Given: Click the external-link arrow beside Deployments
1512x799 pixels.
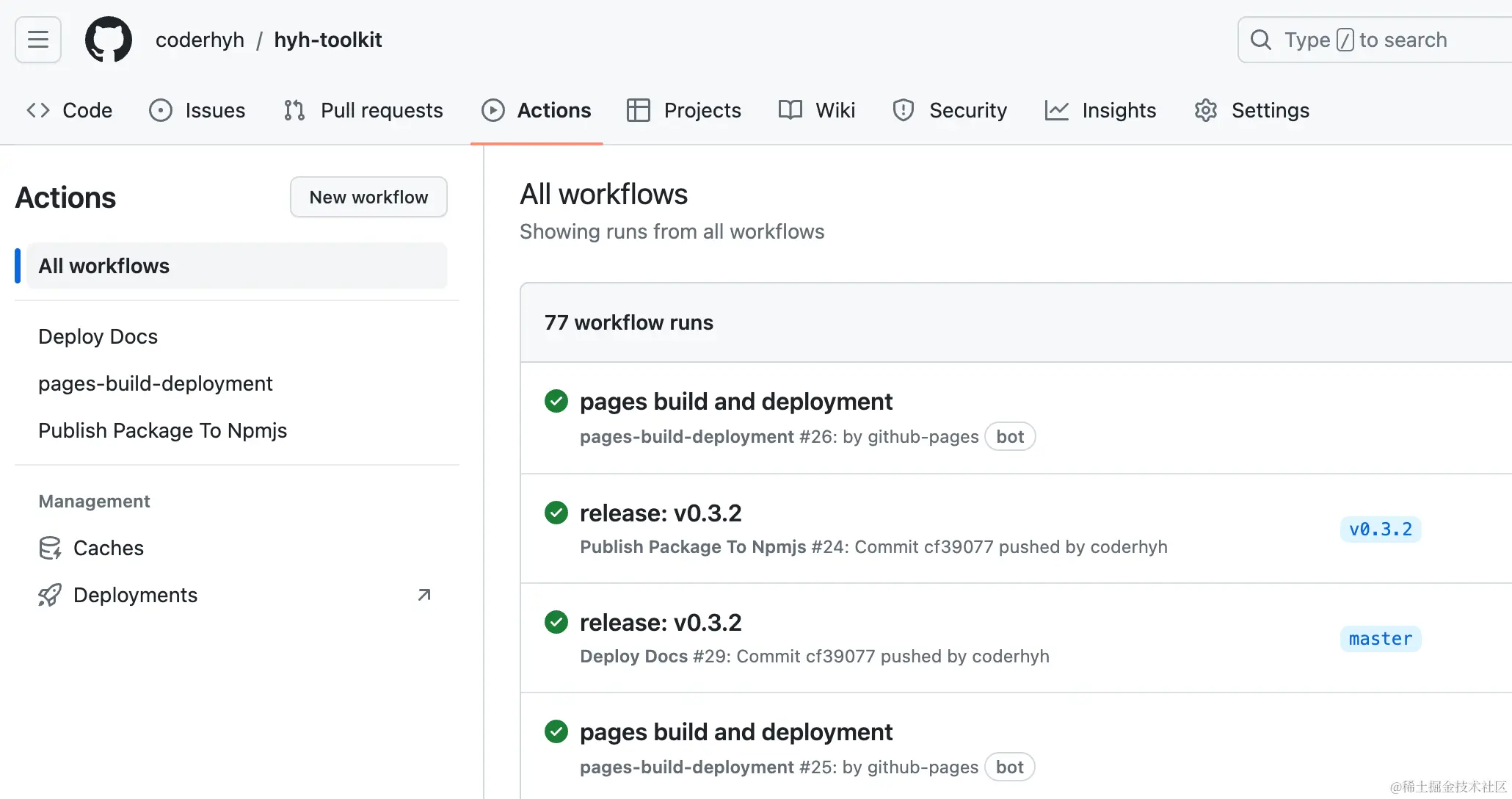Looking at the screenshot, I should (424, 595).
